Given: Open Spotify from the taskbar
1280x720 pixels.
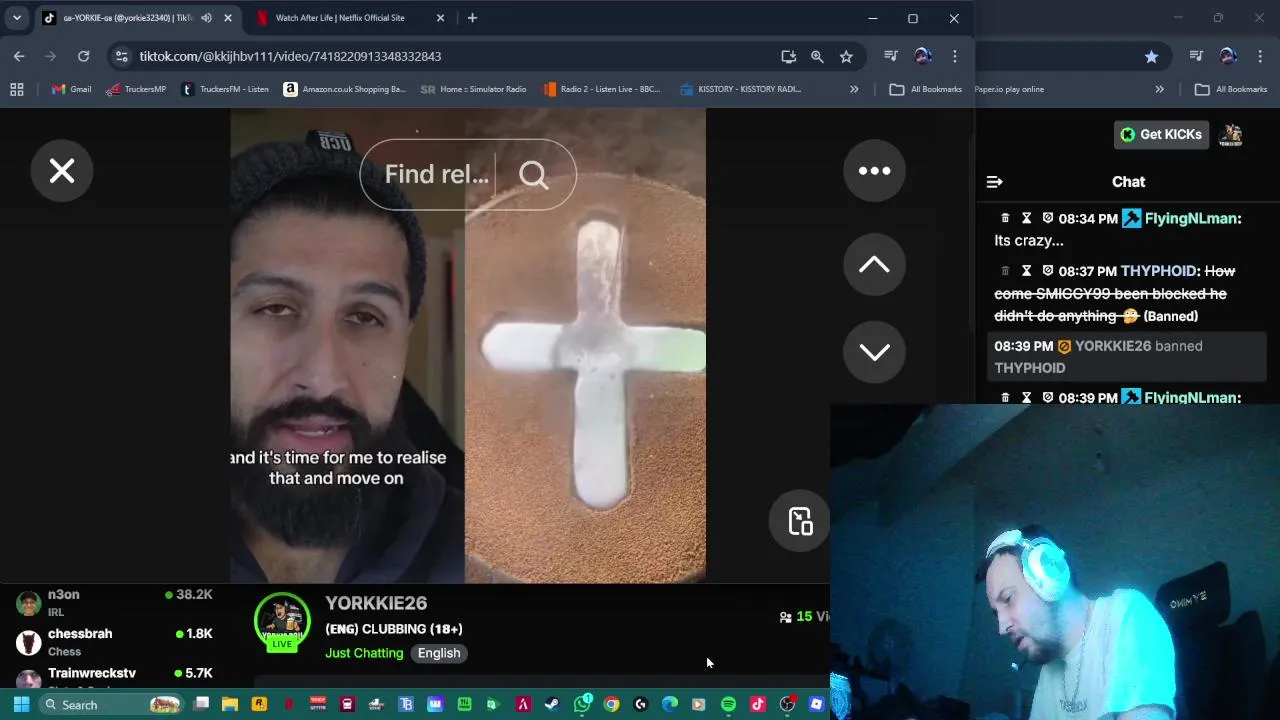Looking at the screenshot, I should 728,704.
